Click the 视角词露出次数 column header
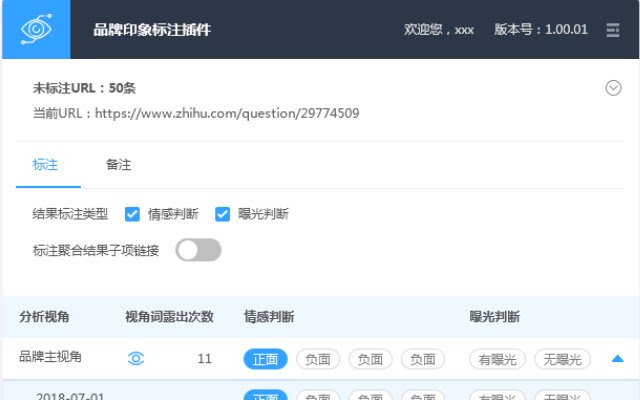Image resolution: width=640 pixels, height=400 pixels. tap(169, 317)
